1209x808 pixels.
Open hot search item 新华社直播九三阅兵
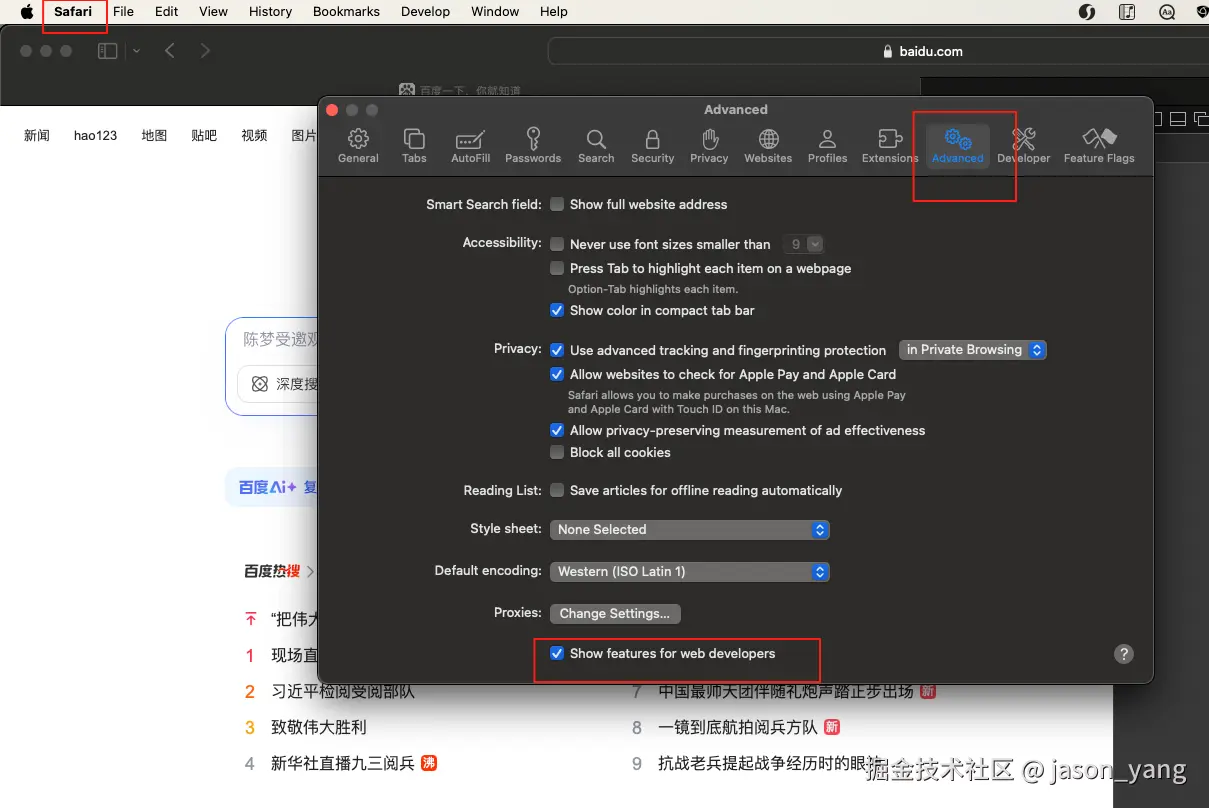pyautogui.click(x=342, y=763)
